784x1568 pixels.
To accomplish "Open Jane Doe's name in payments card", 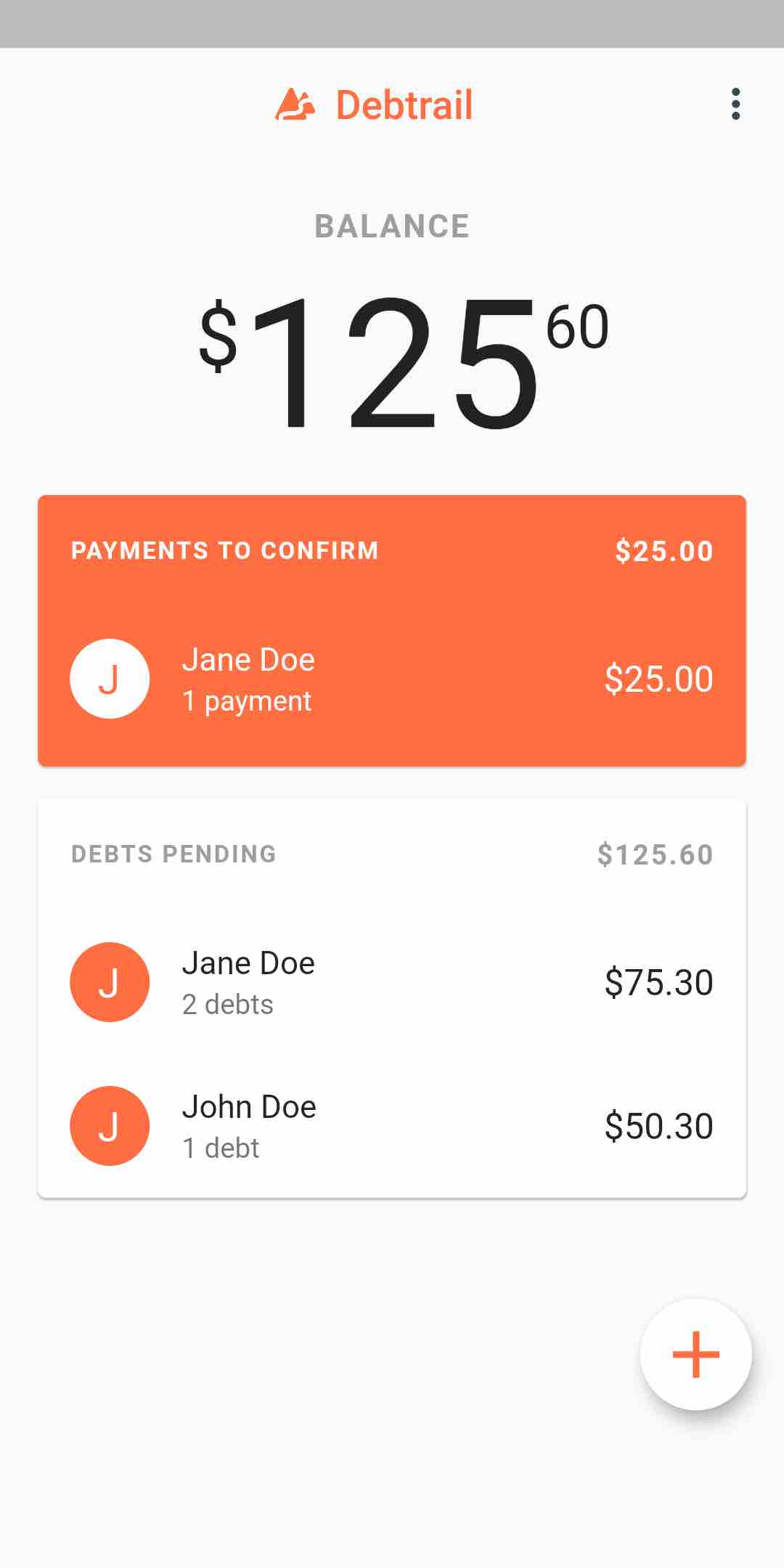I will pos(248,659).
